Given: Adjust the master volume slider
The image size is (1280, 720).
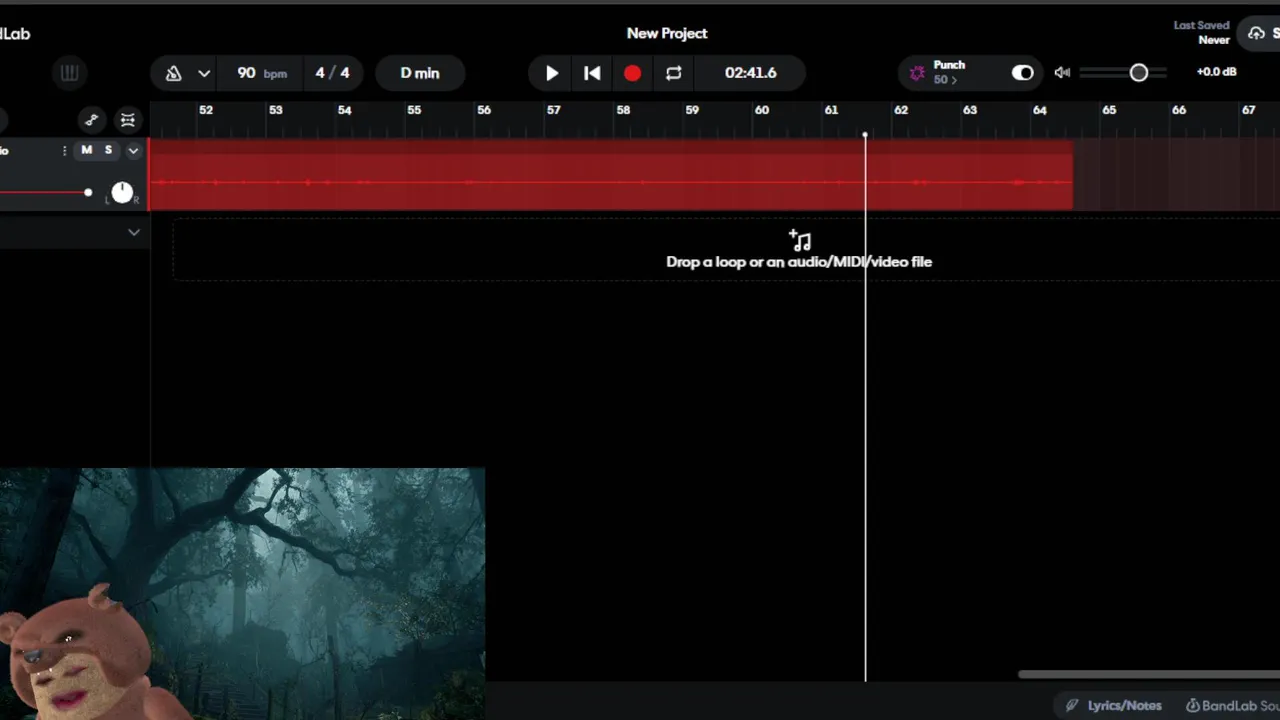Looking at the screenshot, I should tap(1123, 73).
